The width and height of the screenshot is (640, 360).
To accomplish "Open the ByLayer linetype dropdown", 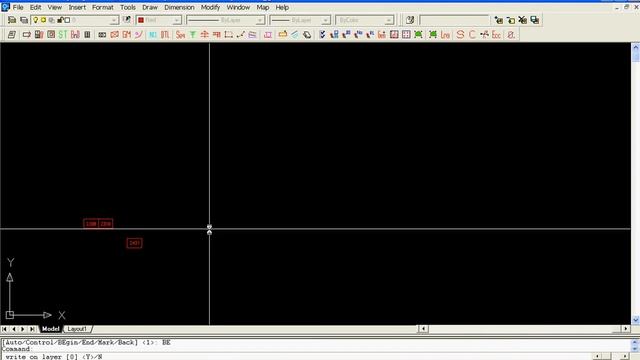I will click(260, 20).
